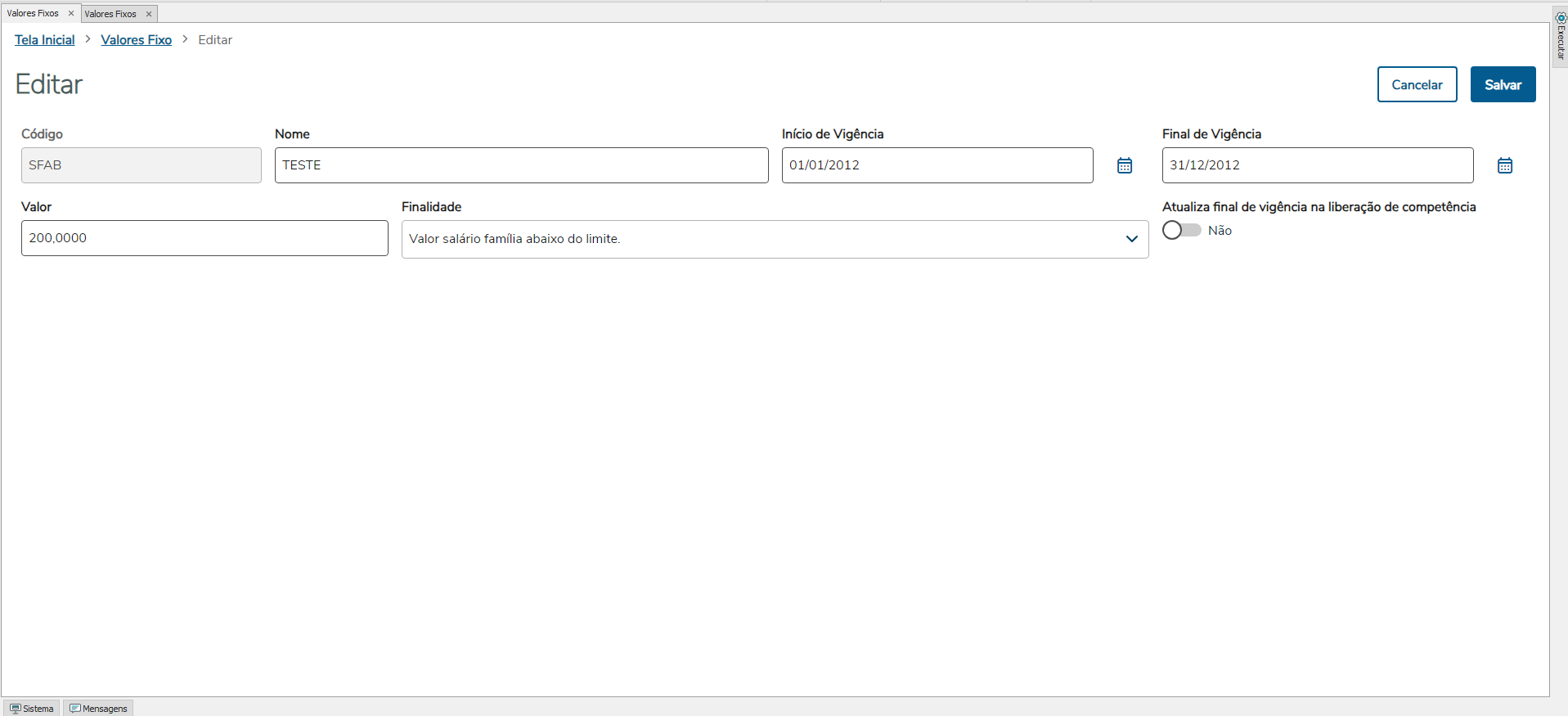Switch to the inactive Valores Fixos tab
Viewport: 1568px width, 716px height.
coord(110,14)
